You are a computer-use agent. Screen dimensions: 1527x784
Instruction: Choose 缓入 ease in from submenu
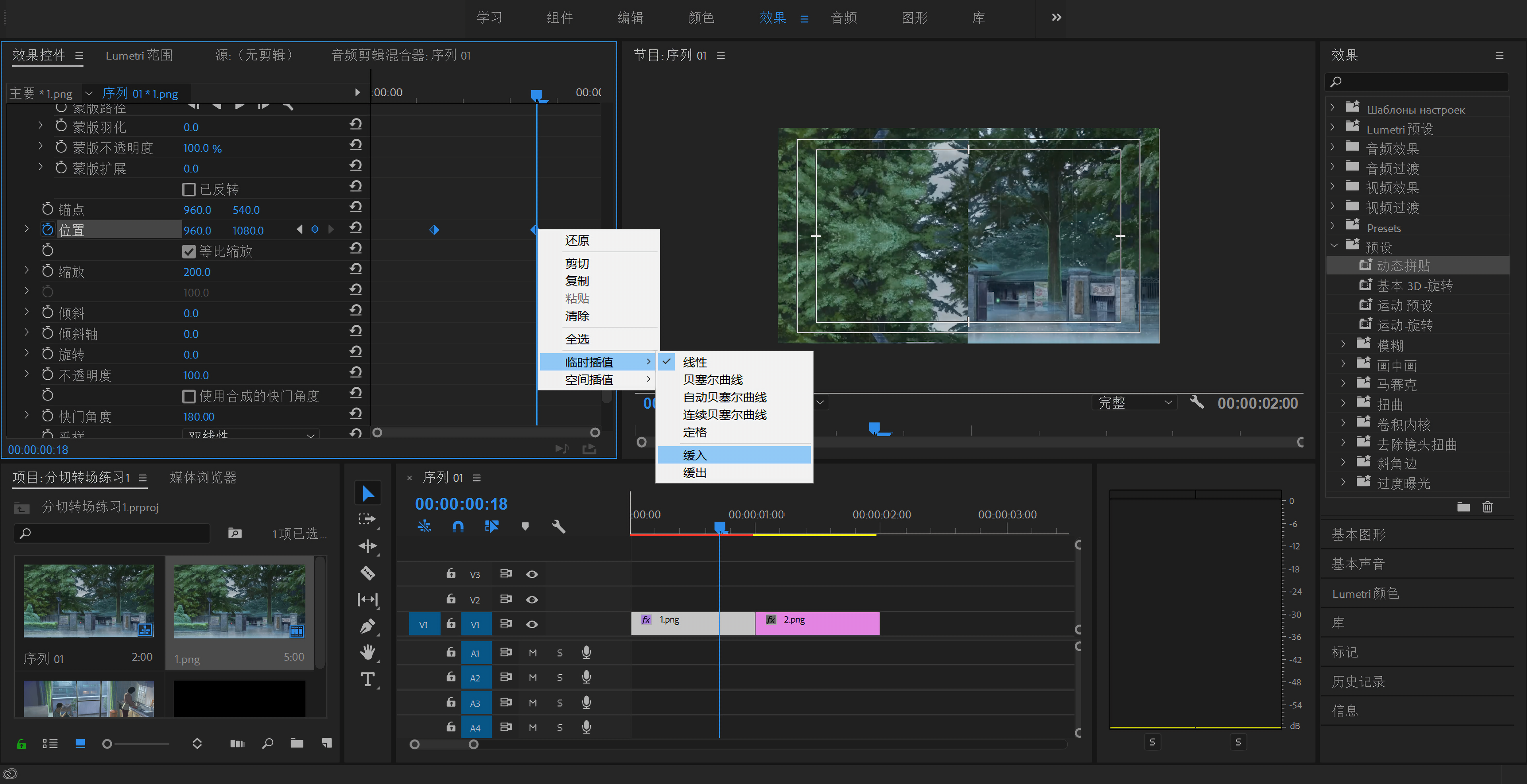coord(734,455)
